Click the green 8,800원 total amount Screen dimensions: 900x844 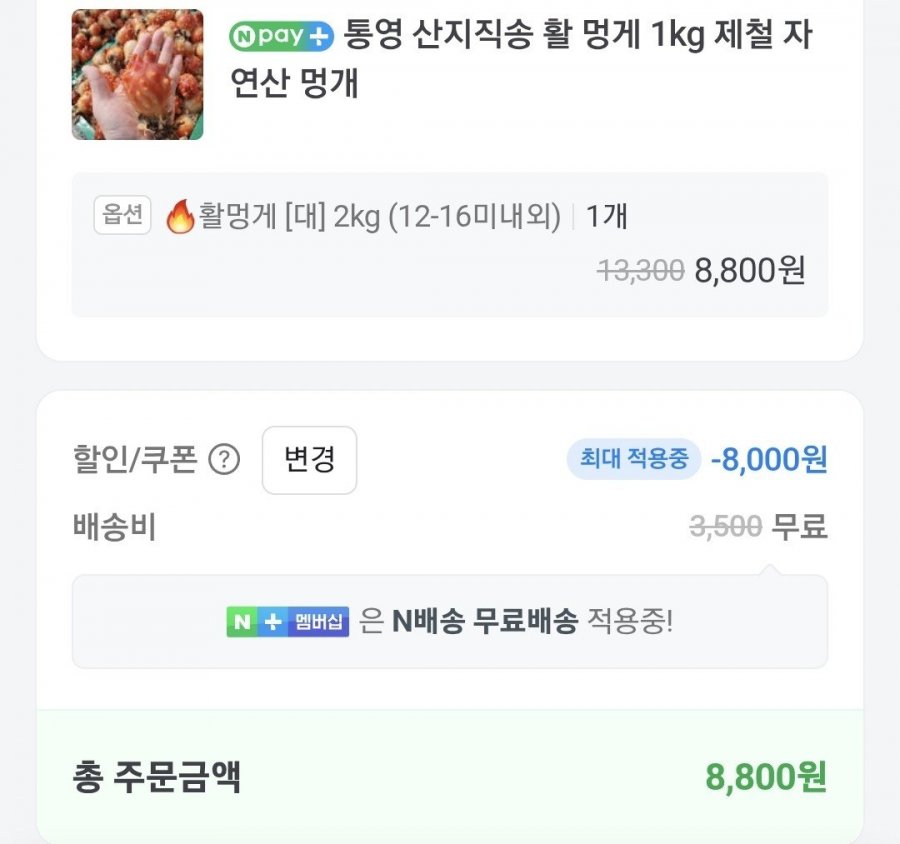point(766,776)
